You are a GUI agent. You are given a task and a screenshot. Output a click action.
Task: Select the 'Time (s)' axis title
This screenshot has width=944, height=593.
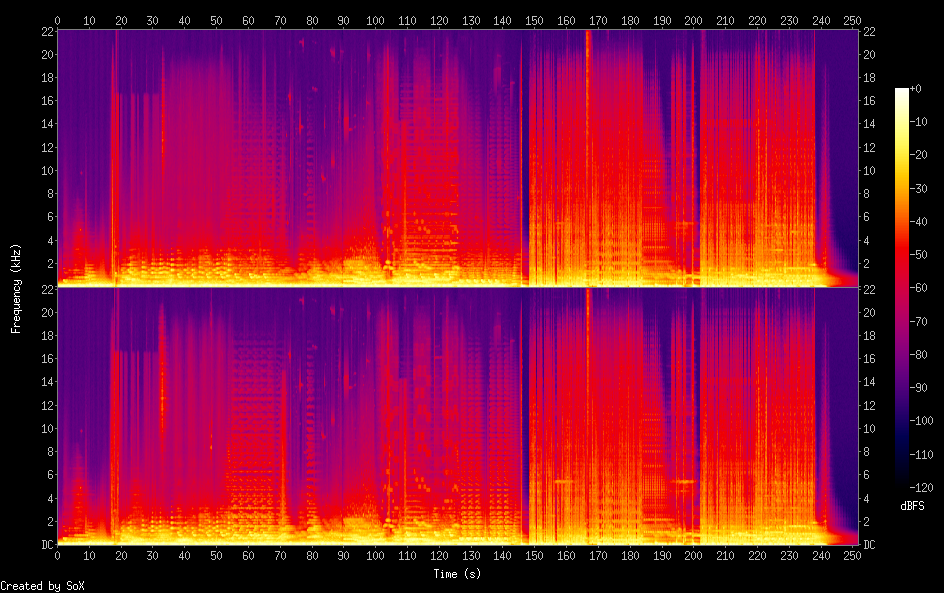point(458,574)
